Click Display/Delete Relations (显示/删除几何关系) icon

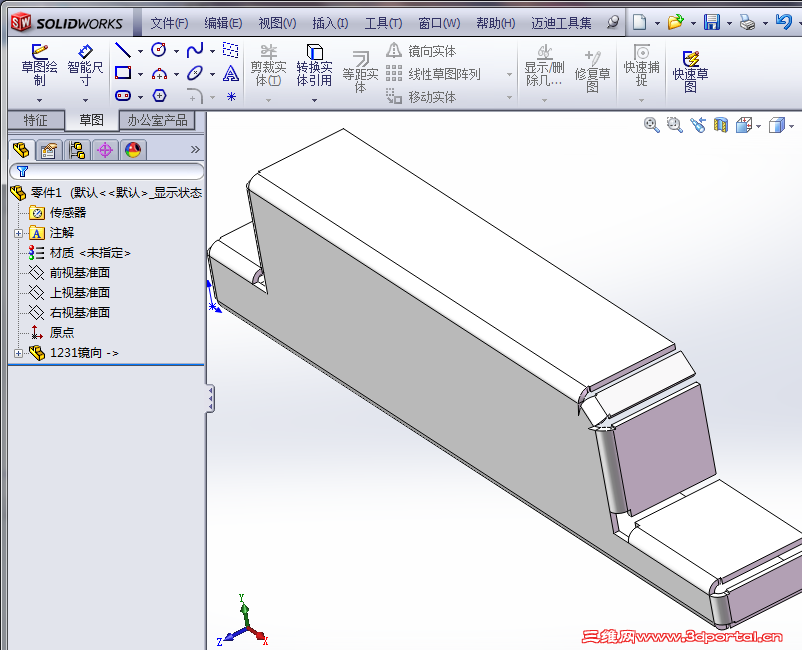pyautogui.click(x=544, y=52)
